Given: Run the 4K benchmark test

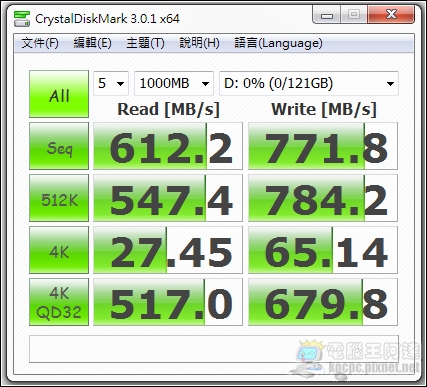Looking at the screenshot, I should pos(59,250).
